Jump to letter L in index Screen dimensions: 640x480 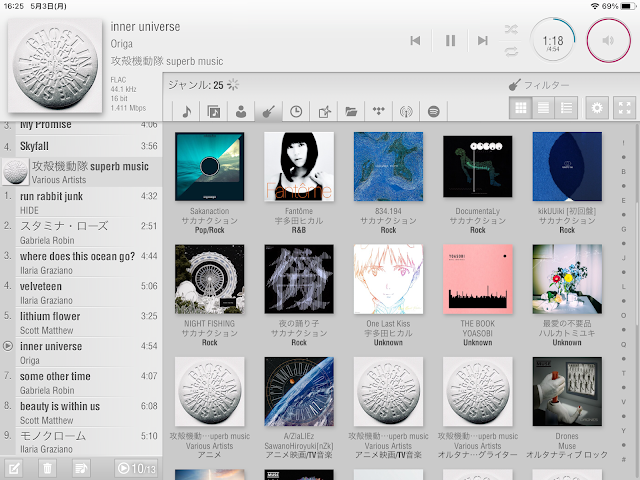623,287
